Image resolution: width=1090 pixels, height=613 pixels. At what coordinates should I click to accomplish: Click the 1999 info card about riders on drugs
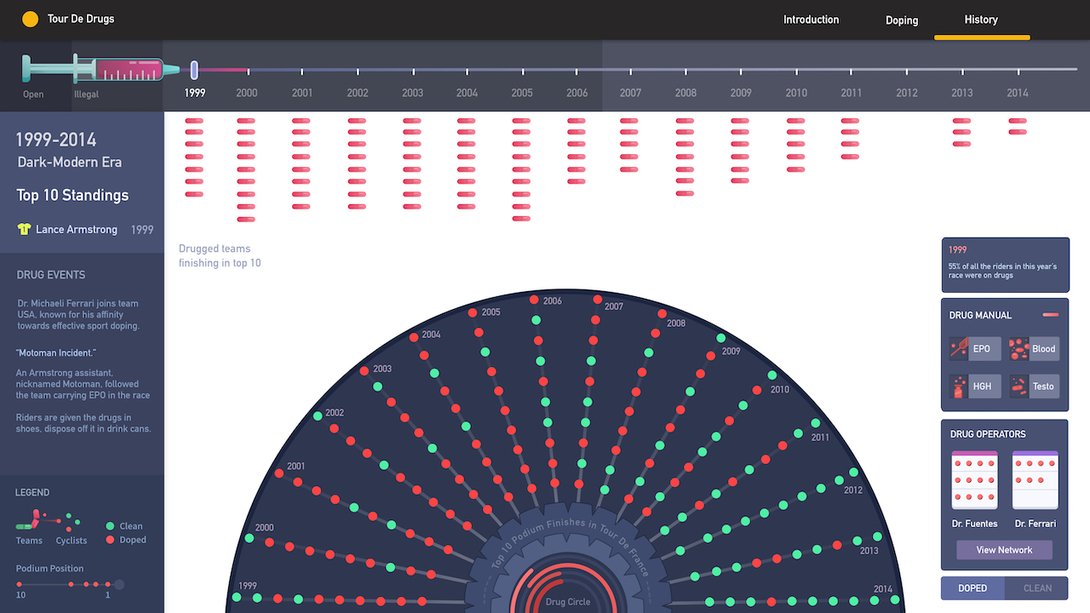pos(1004,265)
